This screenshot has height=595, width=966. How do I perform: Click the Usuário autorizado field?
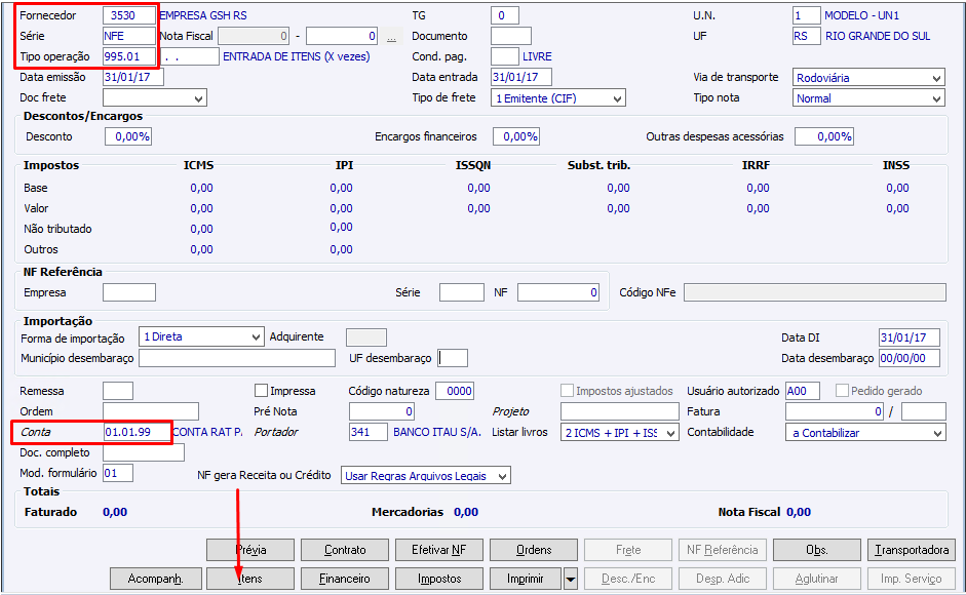(803, 391)
